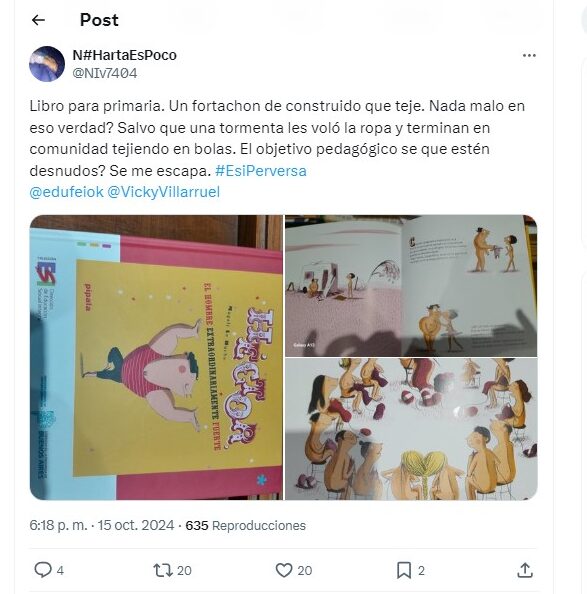This screenshot has width=587, height=594.
Task: Share the post via the upload icon
Action: pos(525,570)
